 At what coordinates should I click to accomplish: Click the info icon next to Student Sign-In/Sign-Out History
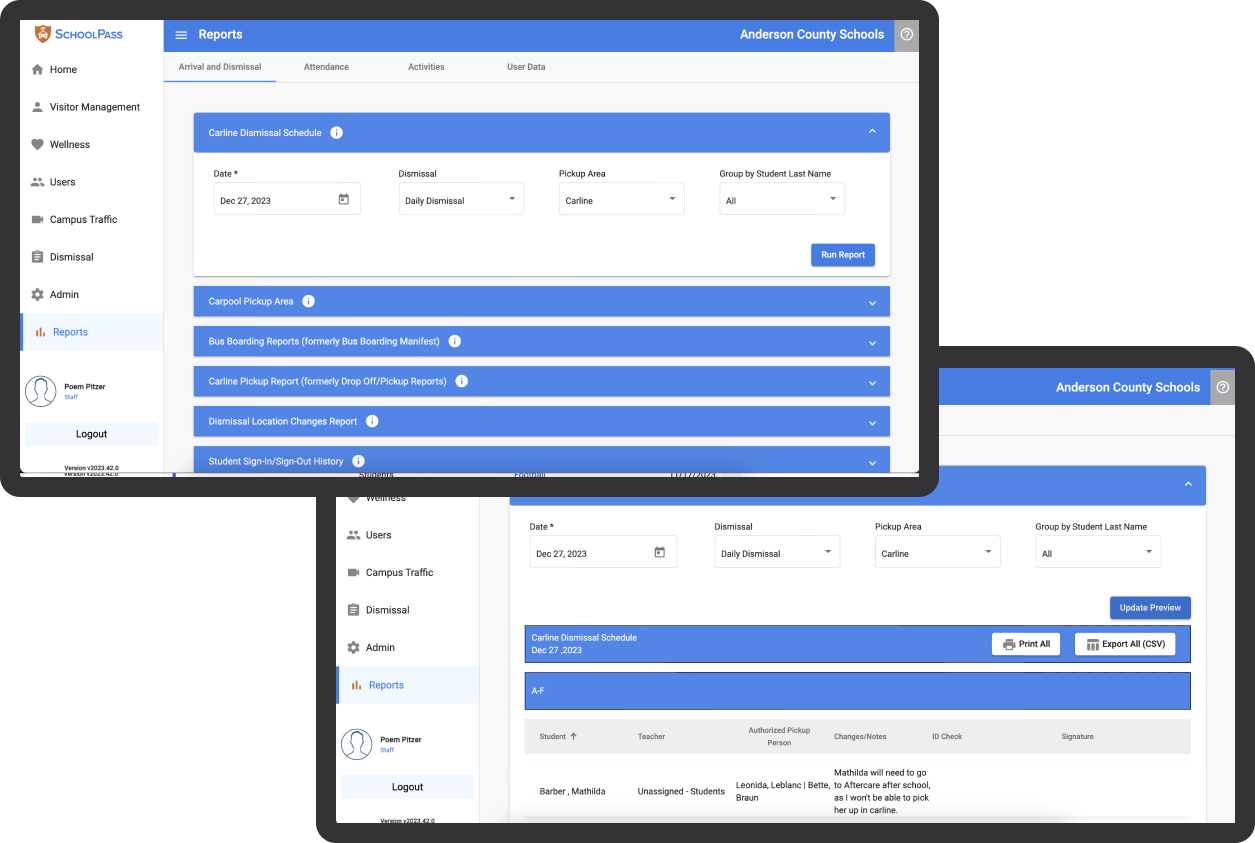pyautogui.click(x=358, y=461)
